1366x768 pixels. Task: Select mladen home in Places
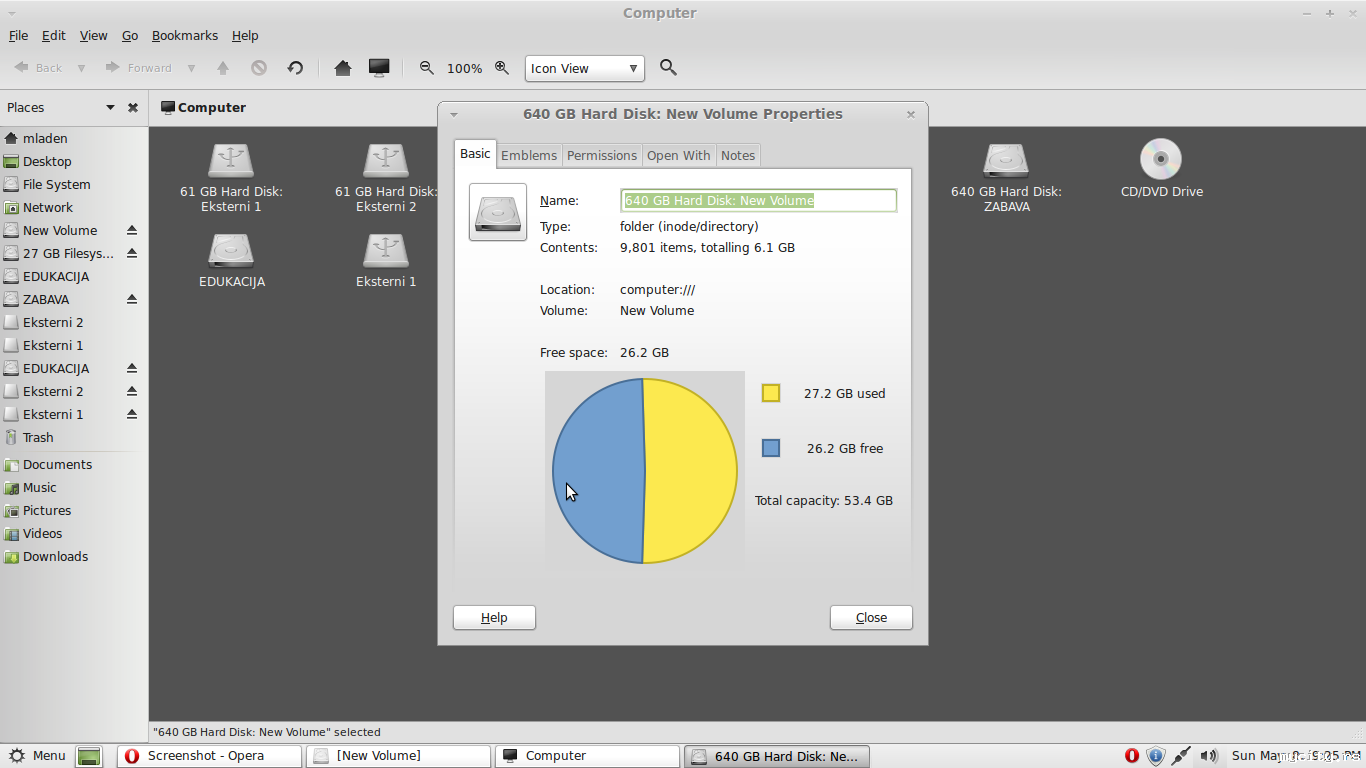[45, 139]
